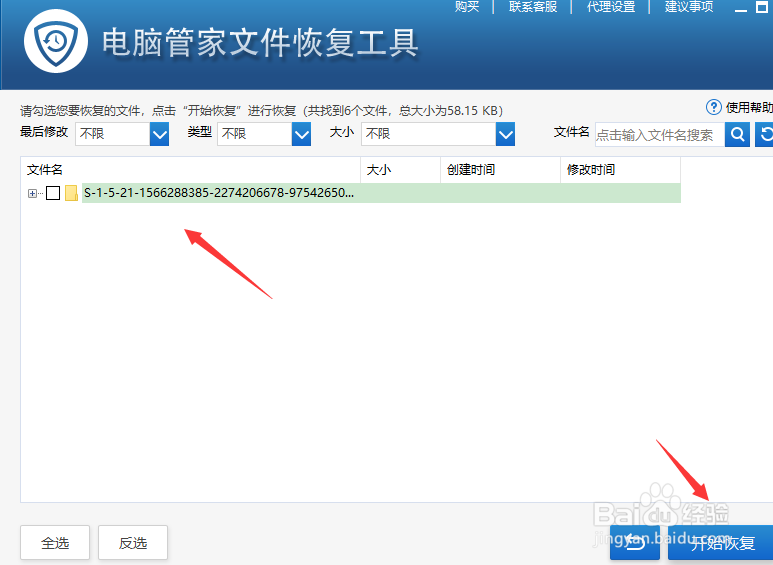Click the 大小 combo box field
This screenshot has height=565, width=773.
(438, 134)
